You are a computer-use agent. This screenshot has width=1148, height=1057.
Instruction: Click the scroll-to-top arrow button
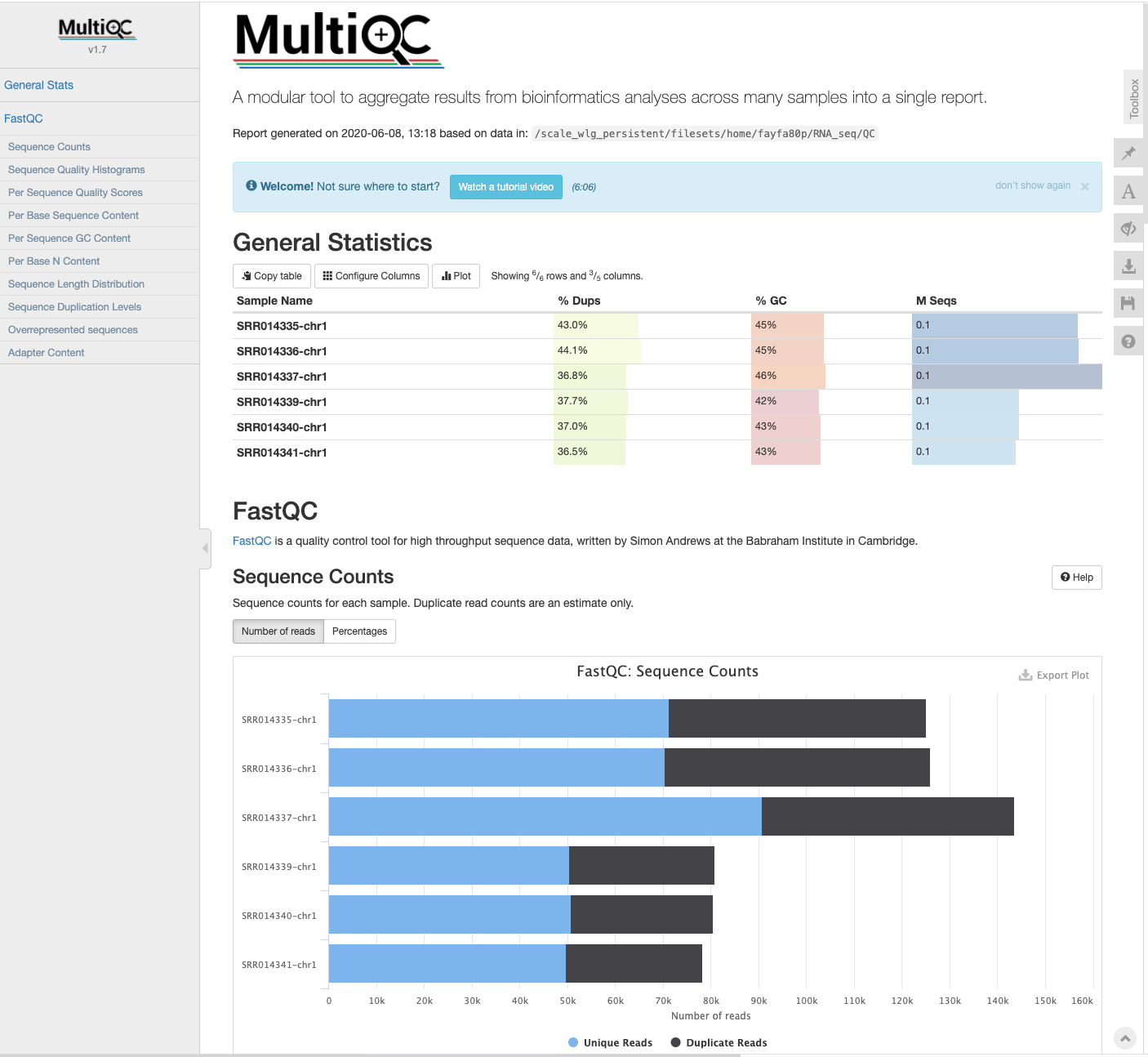(1125, 1038)
